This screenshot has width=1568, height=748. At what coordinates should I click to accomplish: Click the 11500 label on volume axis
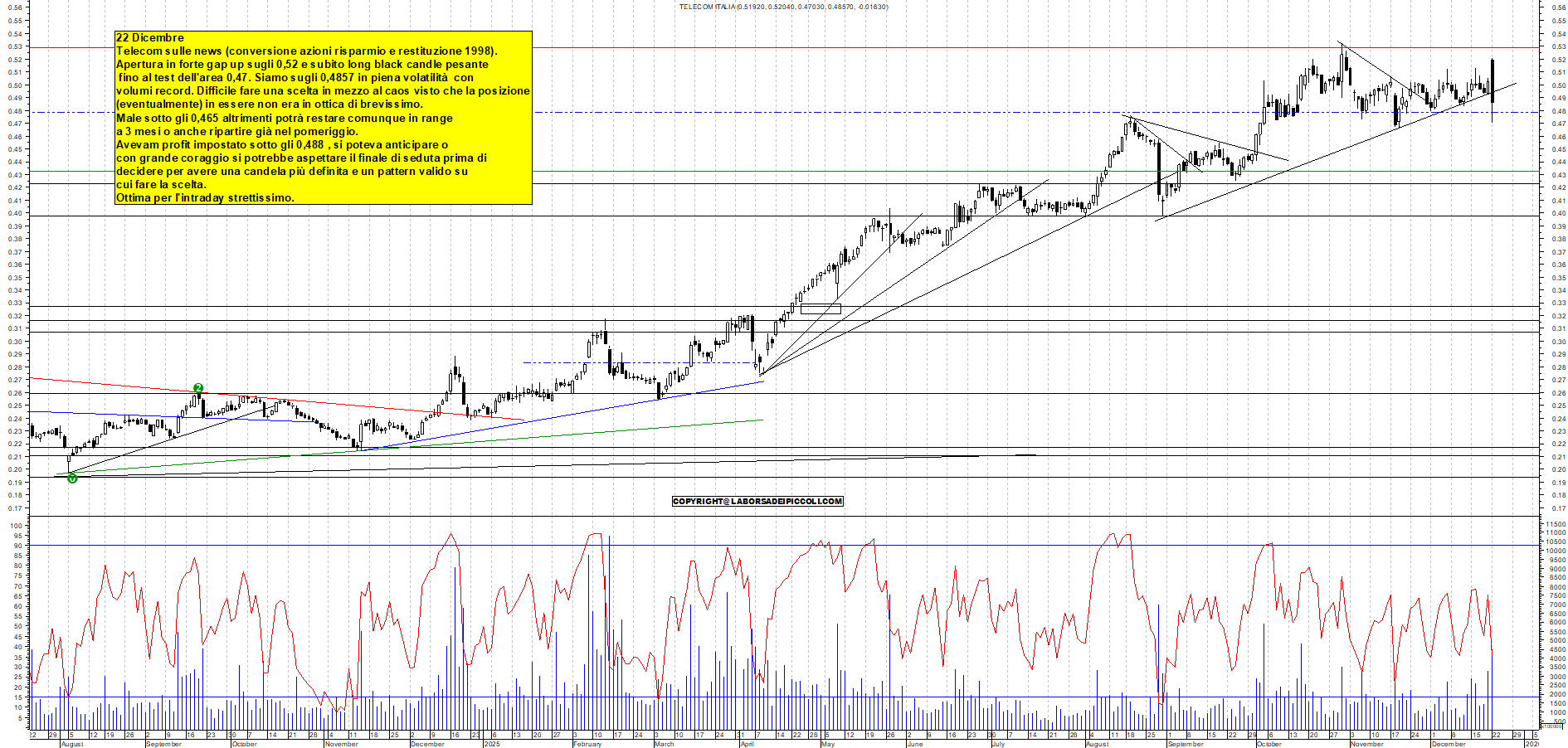tap(1555, 525)
